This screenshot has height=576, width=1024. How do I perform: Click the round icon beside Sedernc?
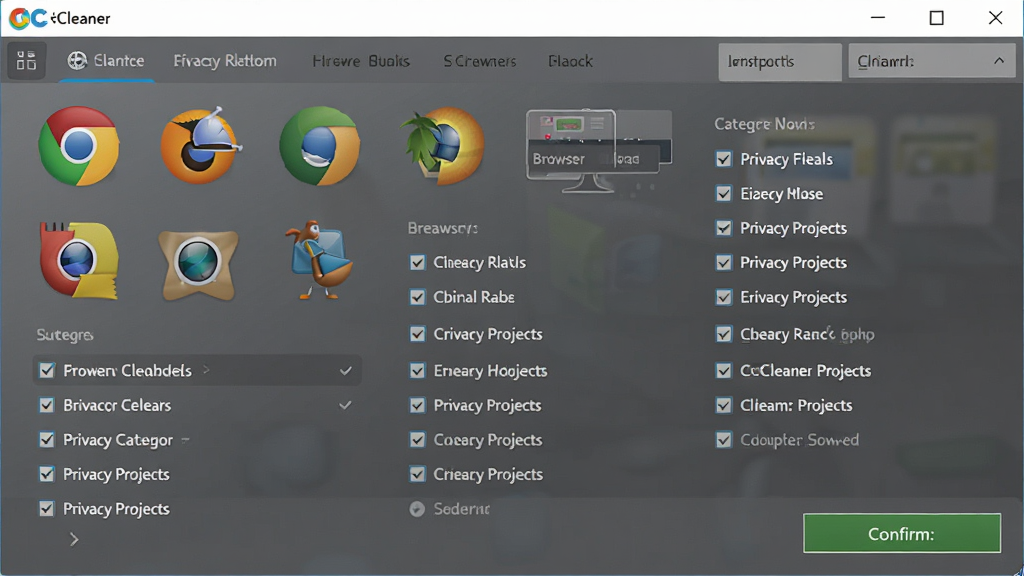[x=417, y=509]
